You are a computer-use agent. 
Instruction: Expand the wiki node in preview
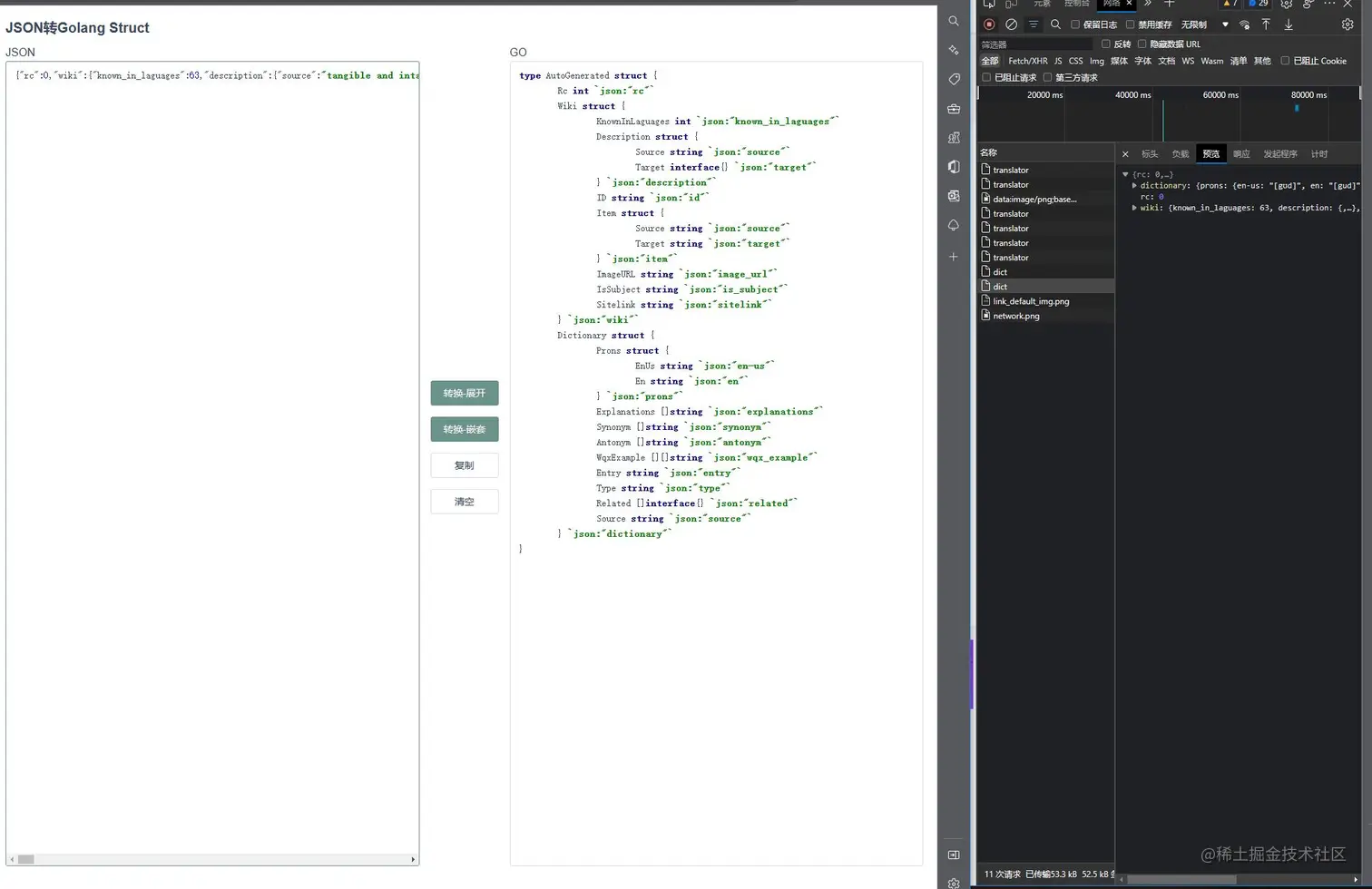1134,208
